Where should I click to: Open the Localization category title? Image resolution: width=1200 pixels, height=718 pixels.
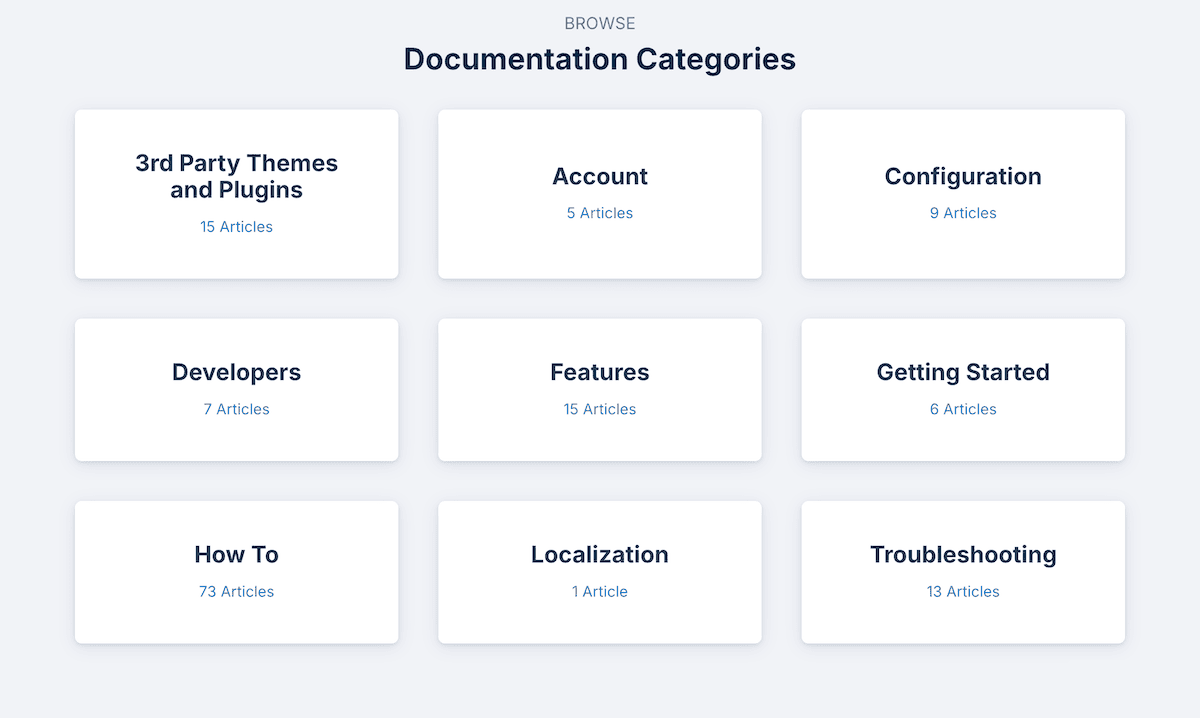(600, 554)
